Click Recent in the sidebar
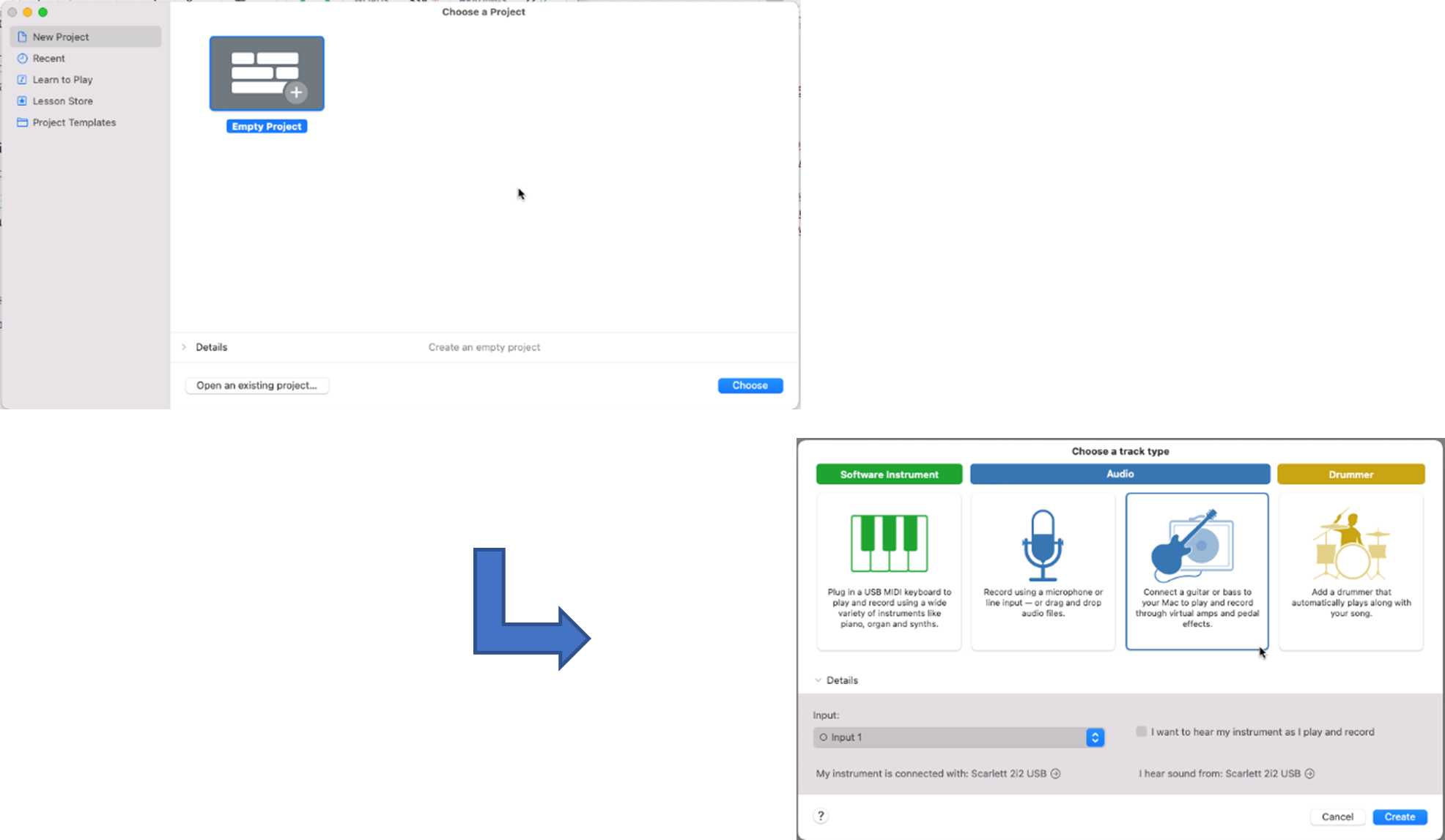 click(49, 58)
